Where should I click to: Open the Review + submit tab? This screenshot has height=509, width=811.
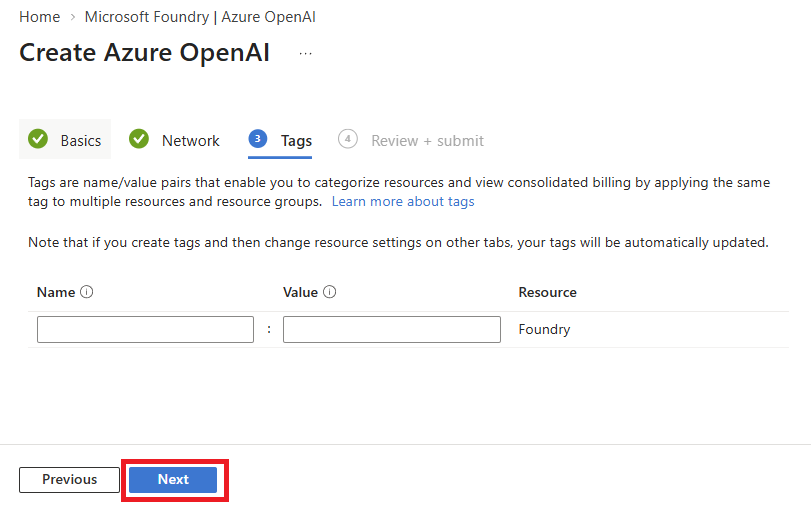411,140
